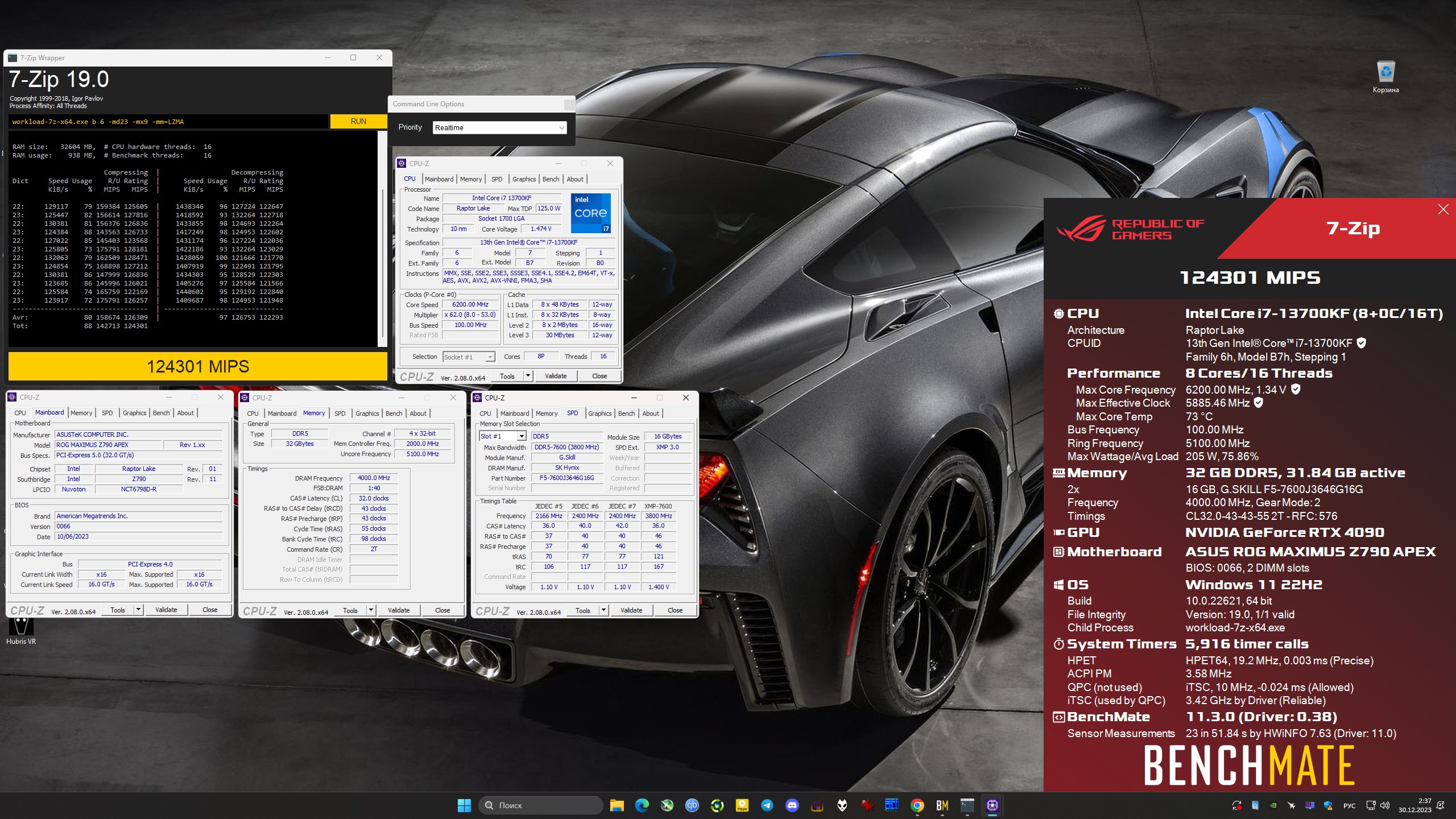Open the Slot #1 memory slot dropdown
Screen dimensions: 1456x819
click(x=503, y=436)
